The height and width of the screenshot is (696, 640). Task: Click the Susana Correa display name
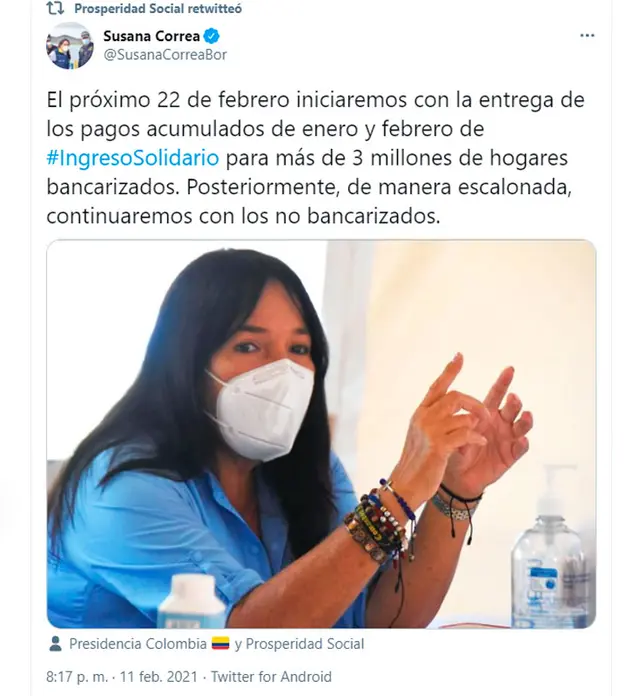(x=151, y=36)
